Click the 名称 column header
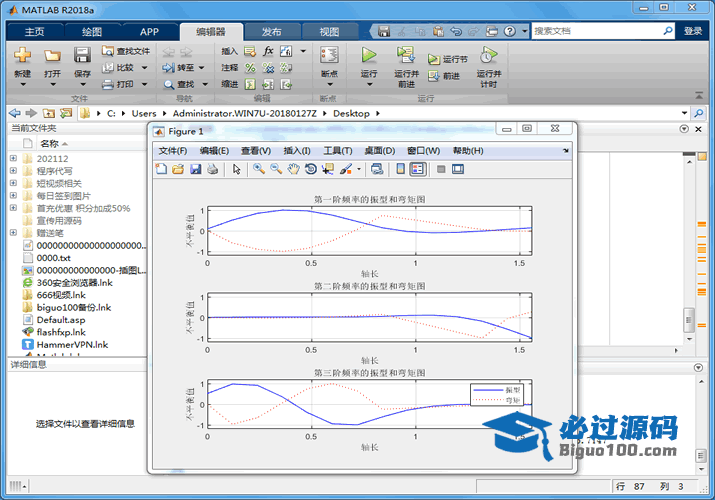The image size is (715, 500). (x=49, y=144)
